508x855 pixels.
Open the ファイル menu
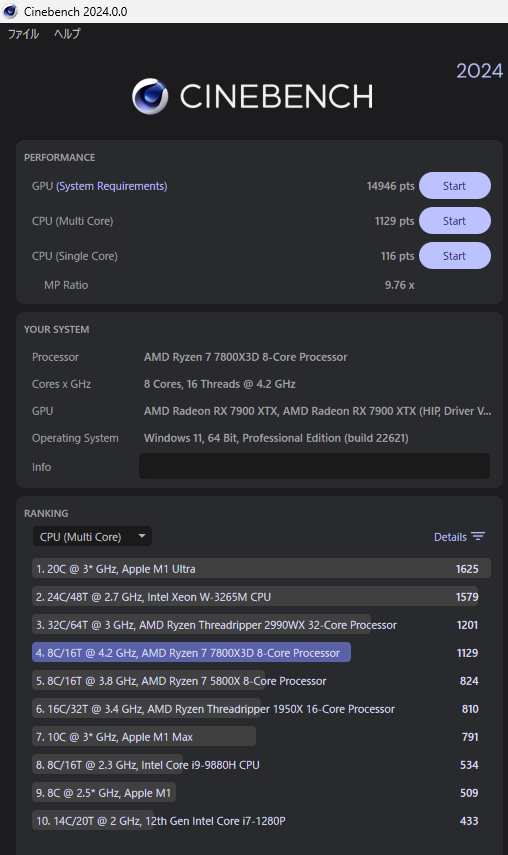click(x=23, y=34)
